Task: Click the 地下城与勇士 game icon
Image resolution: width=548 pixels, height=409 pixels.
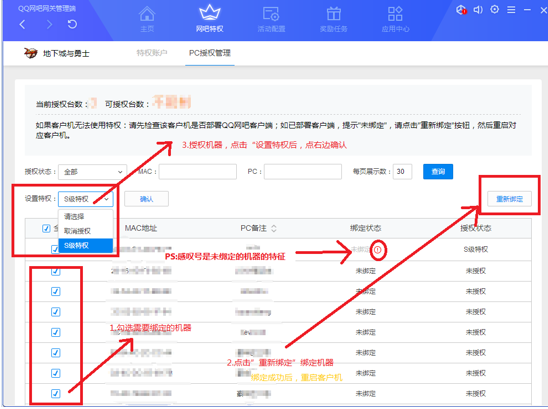Action: 30,53
